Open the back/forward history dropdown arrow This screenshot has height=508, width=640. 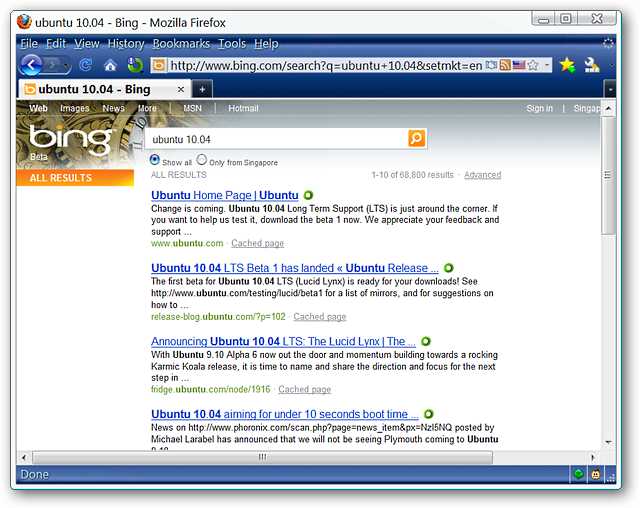(66, 65)
